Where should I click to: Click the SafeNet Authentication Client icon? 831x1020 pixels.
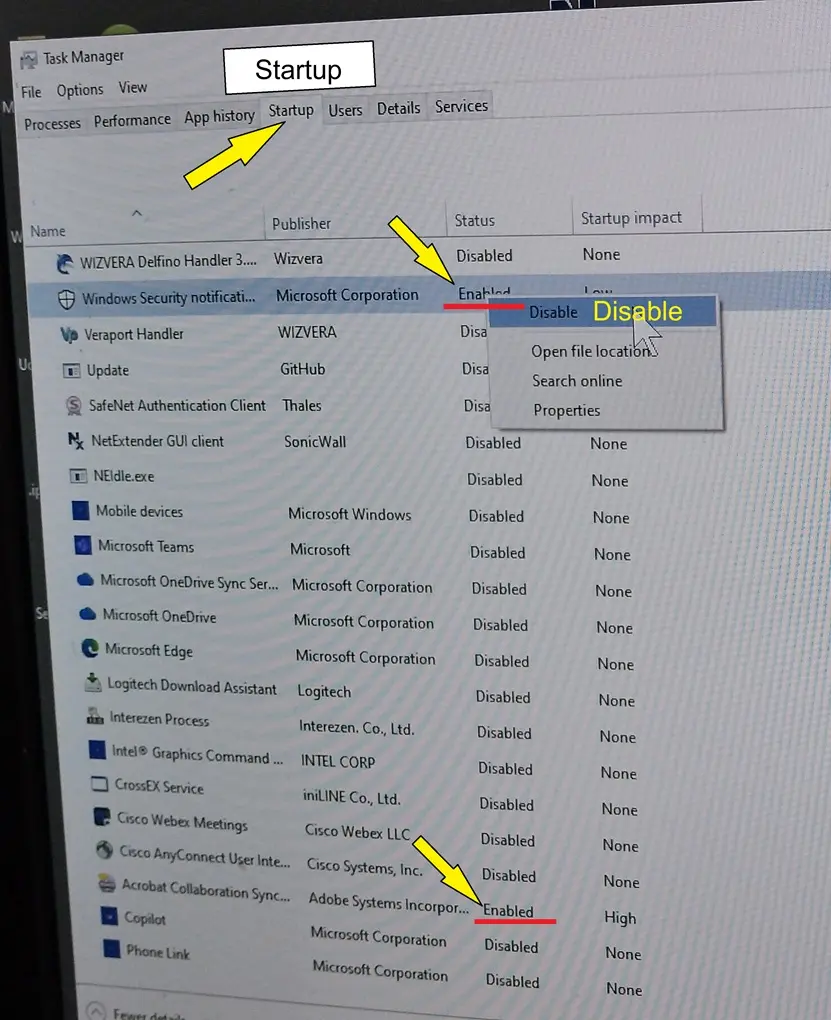click(x=74, y=406)
